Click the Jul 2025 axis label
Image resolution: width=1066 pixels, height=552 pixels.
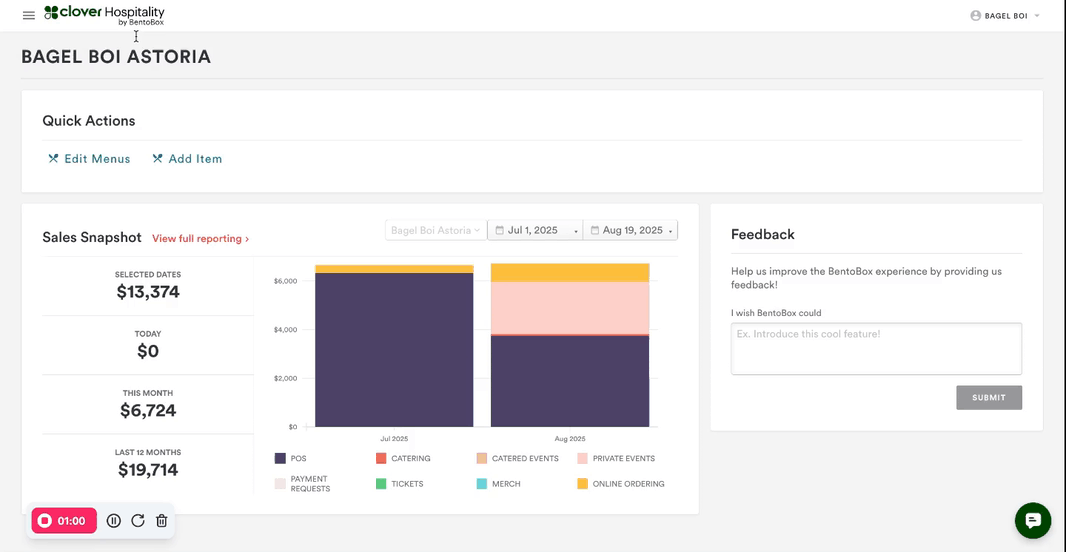394,439
